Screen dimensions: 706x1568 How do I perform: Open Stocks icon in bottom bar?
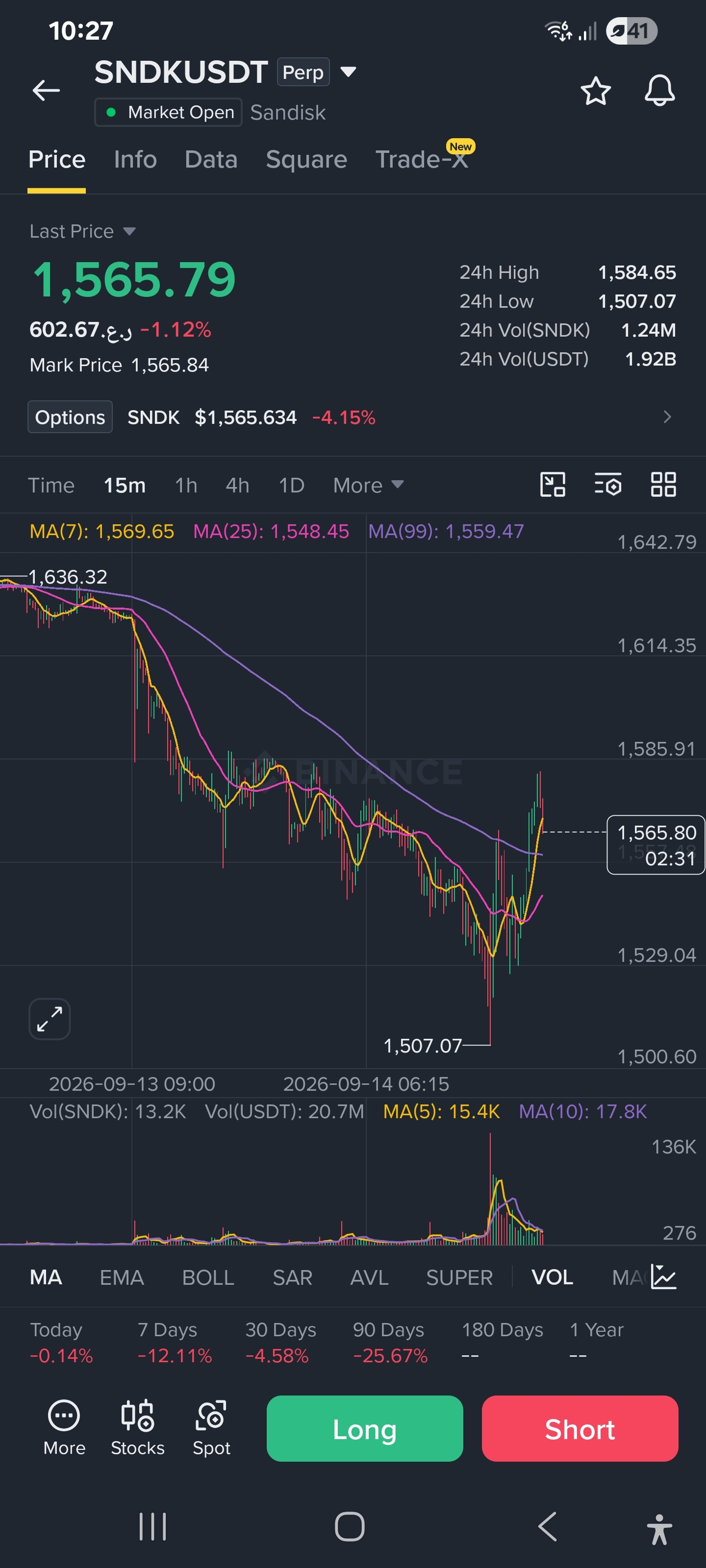tap(138, 1427)
